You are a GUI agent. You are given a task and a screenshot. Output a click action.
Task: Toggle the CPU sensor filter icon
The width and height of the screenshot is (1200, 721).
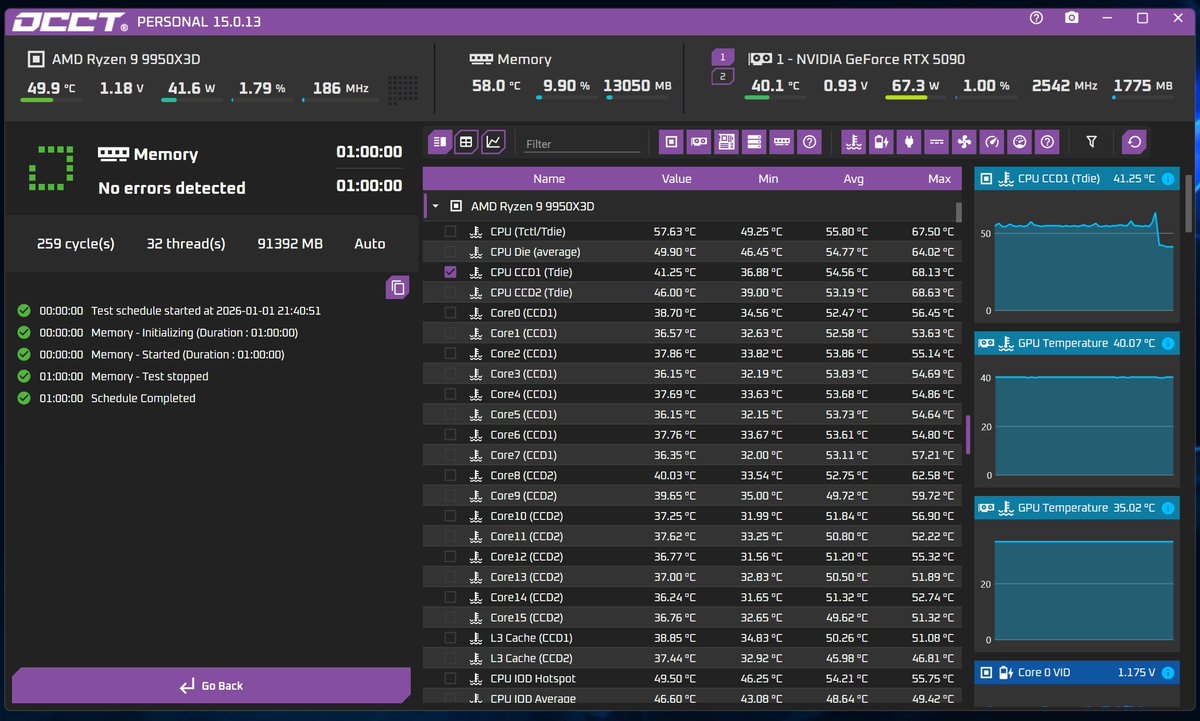[x=671, y=142]
